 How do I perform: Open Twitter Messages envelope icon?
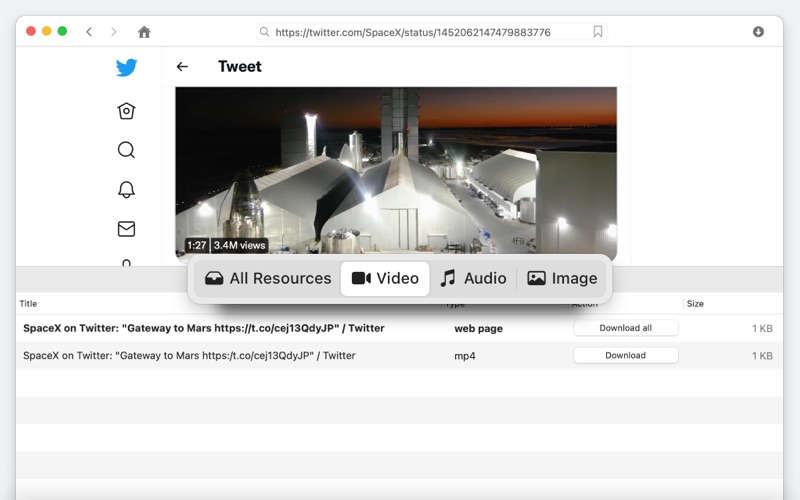[x=126, y=229]
